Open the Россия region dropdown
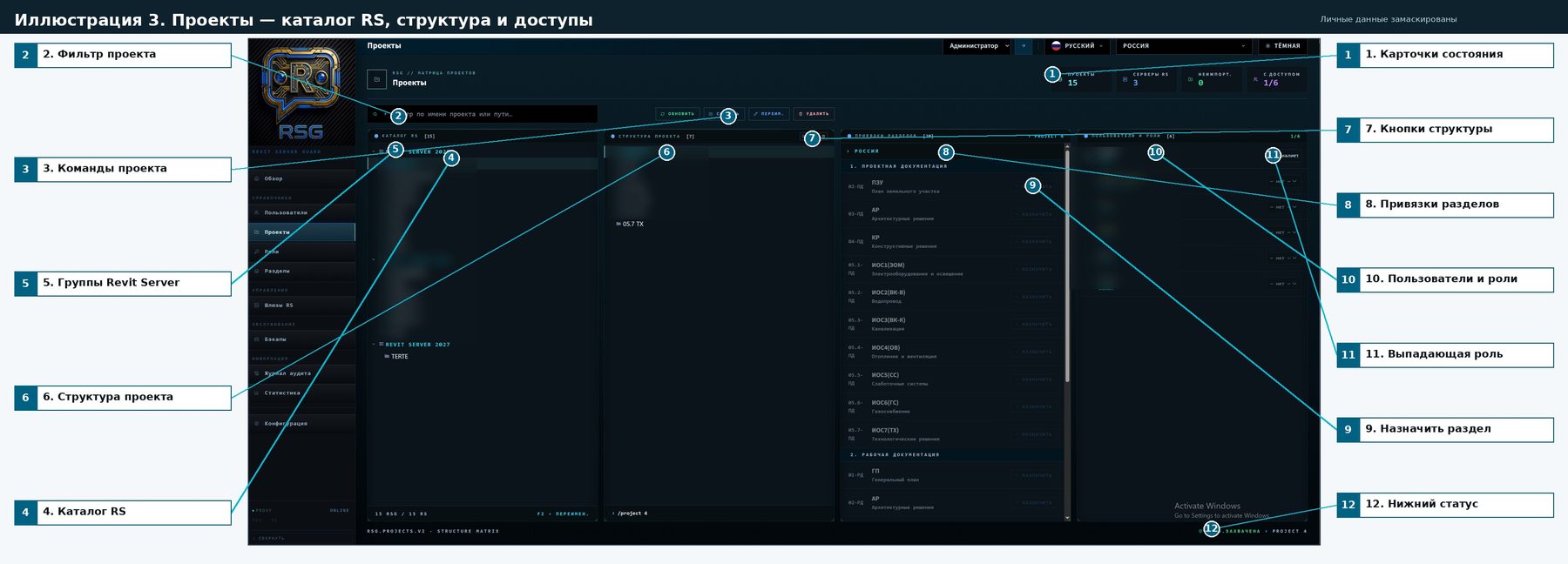The height and width of the screenshot is (564, 1568). click(1183, 46)
